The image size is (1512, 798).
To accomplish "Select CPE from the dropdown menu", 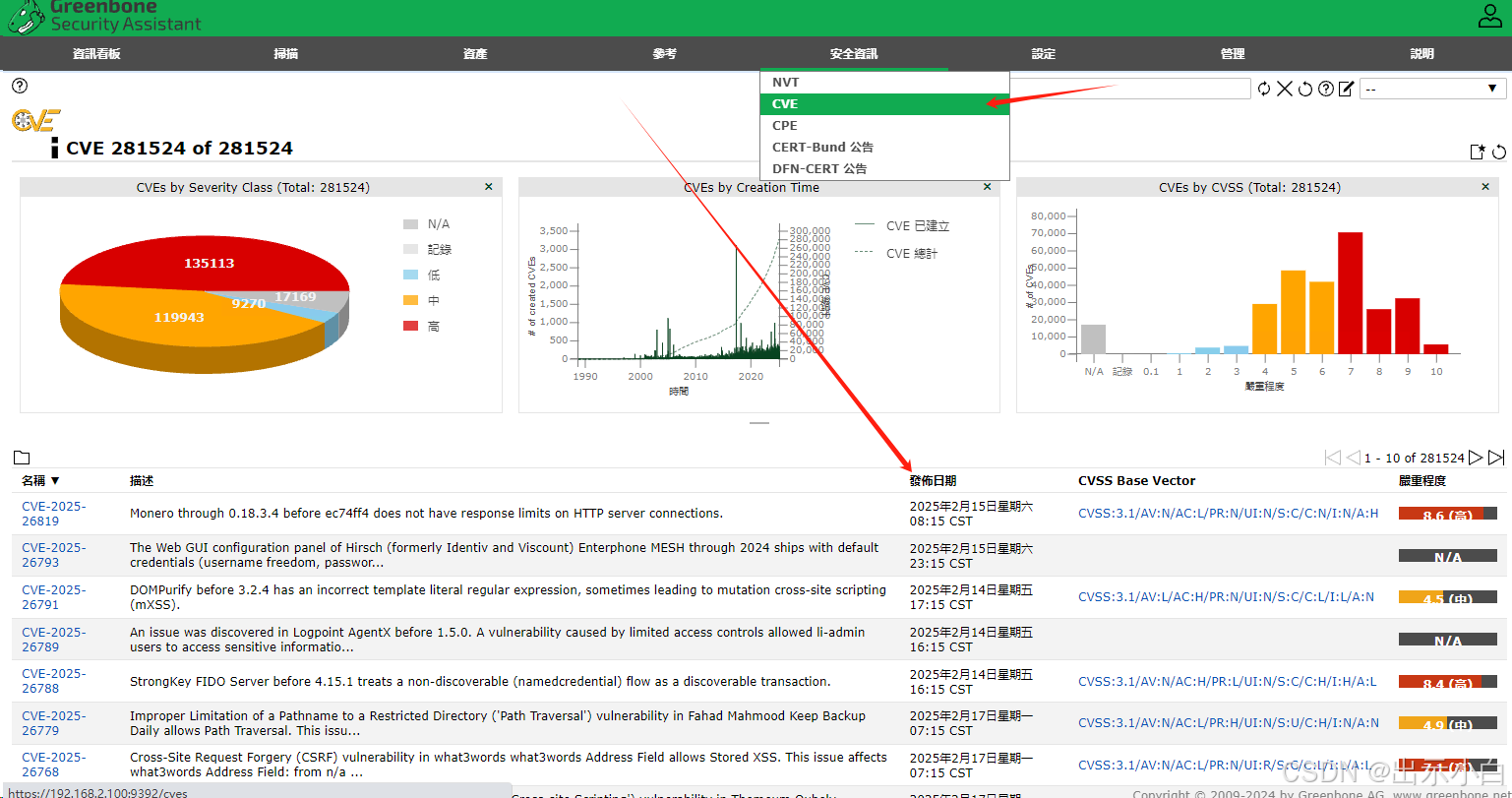I will (x=884, y=126).
